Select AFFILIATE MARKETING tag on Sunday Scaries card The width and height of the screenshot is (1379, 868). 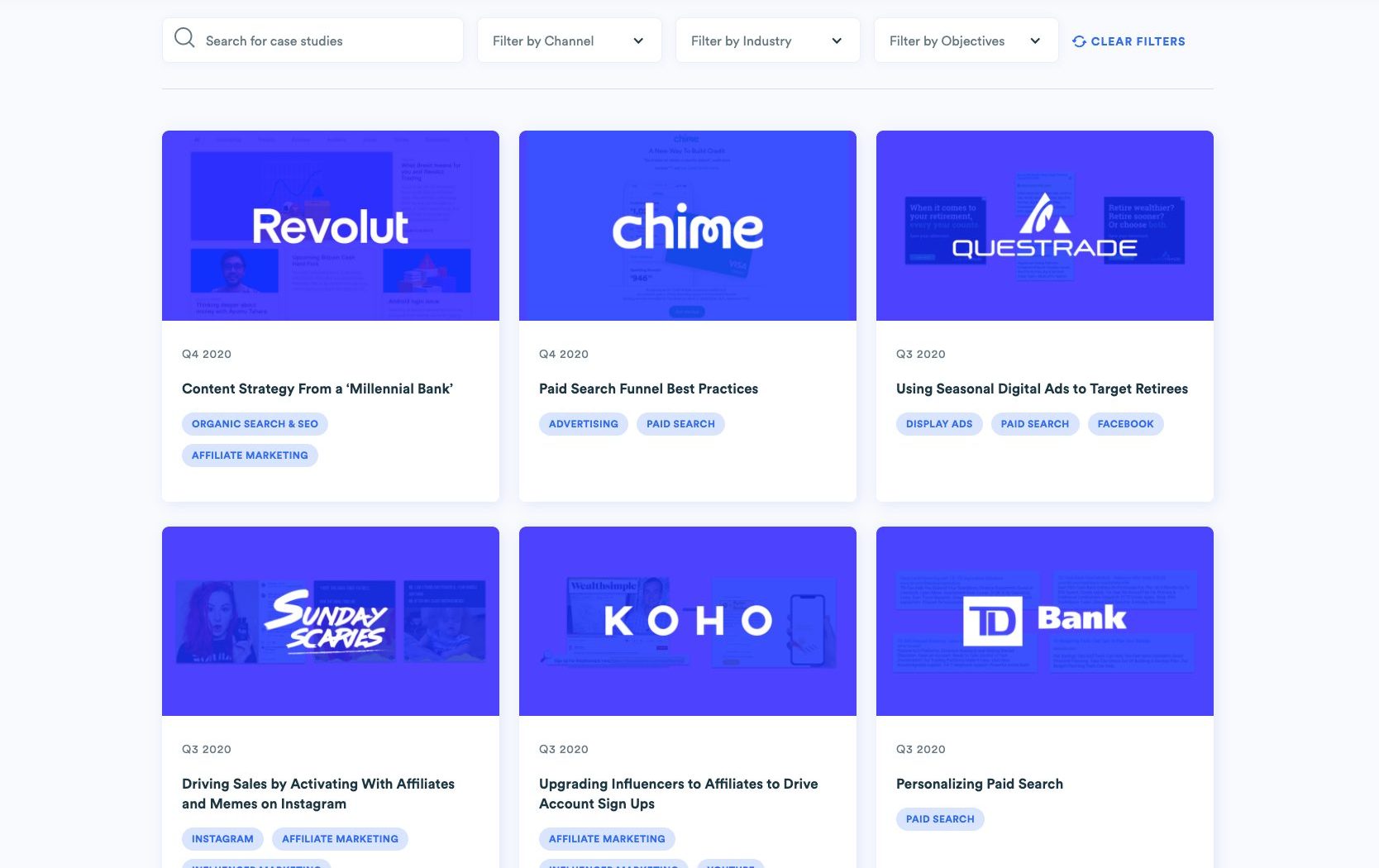(340, 839)
